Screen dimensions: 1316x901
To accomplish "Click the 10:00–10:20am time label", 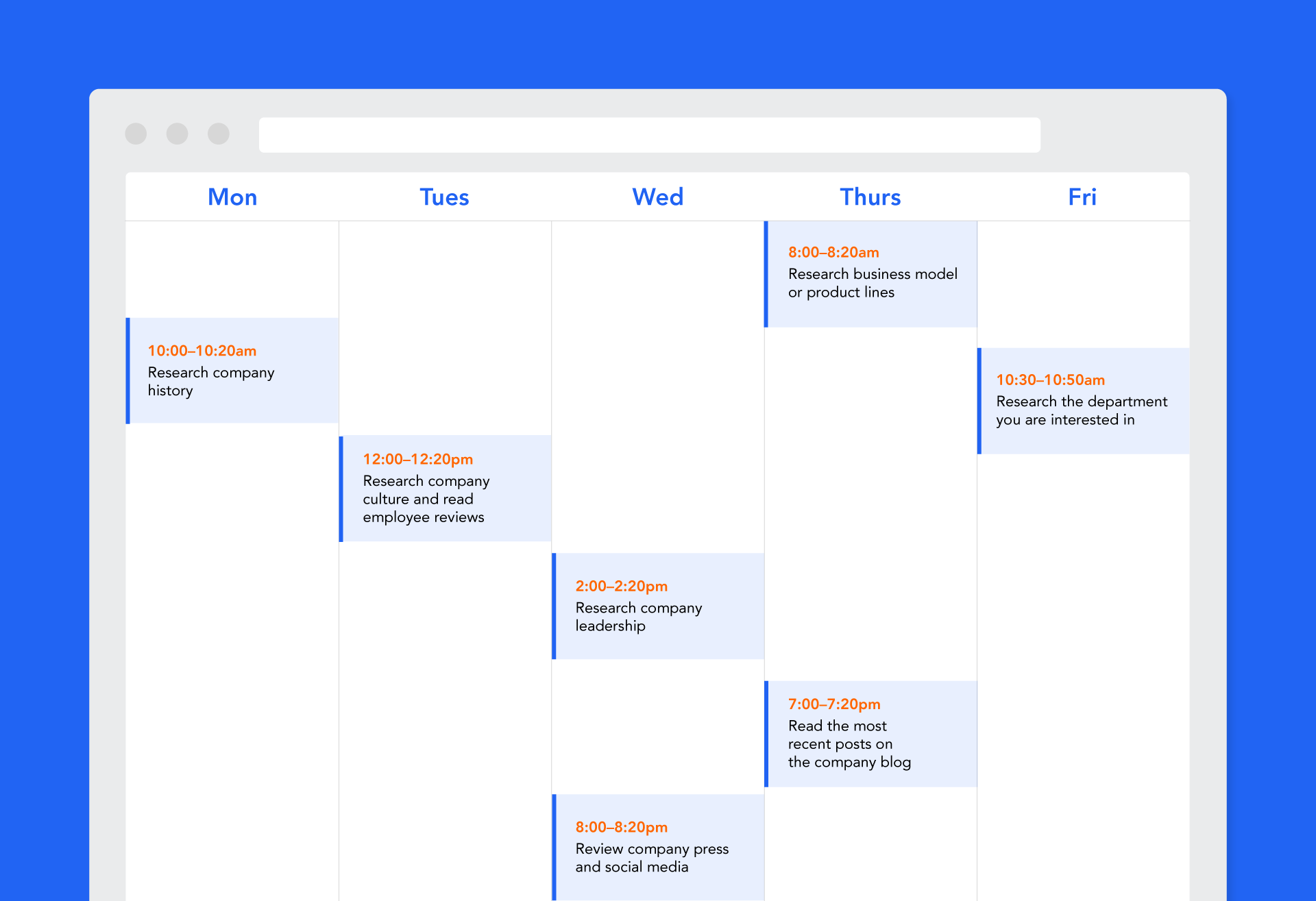I will tap(202, 351).
